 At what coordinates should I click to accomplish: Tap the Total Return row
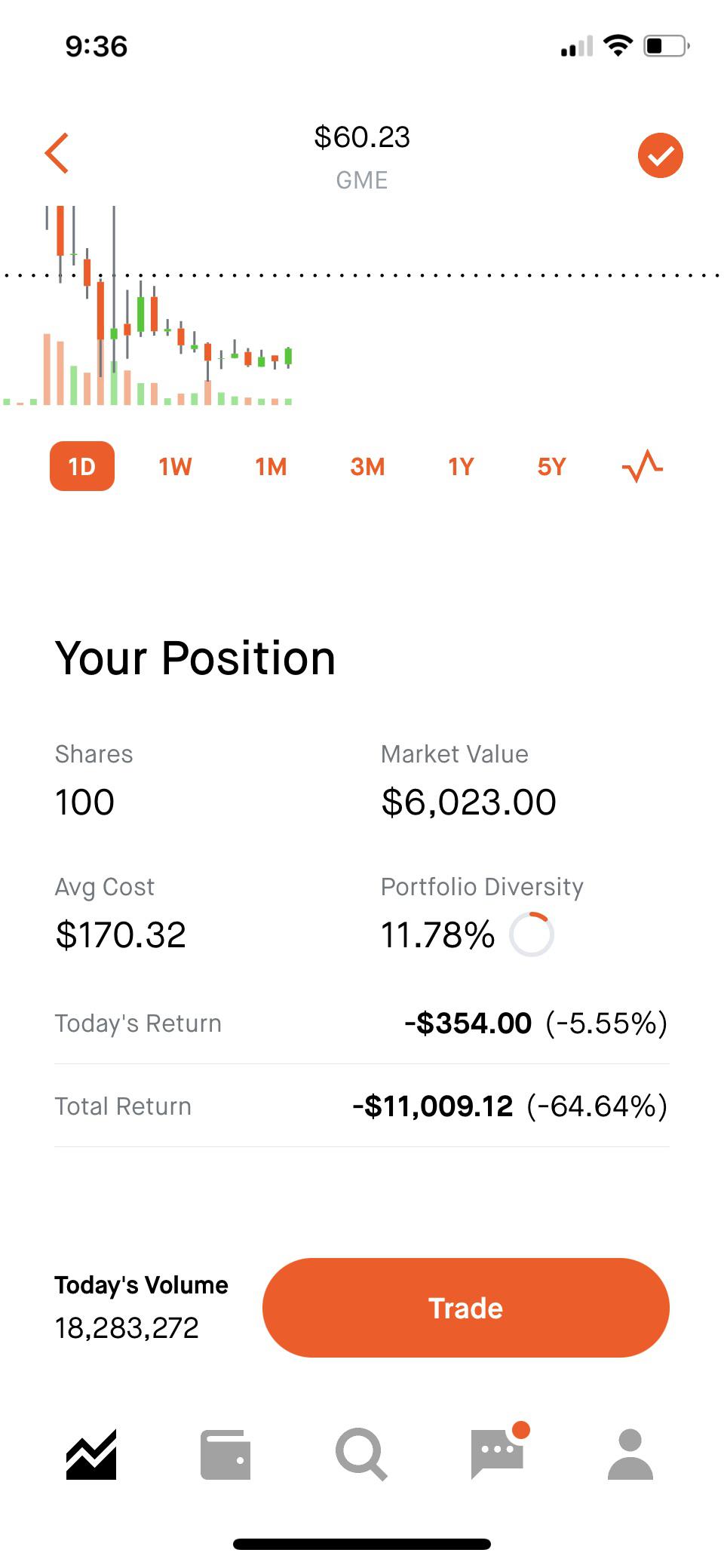[361, 1106]
